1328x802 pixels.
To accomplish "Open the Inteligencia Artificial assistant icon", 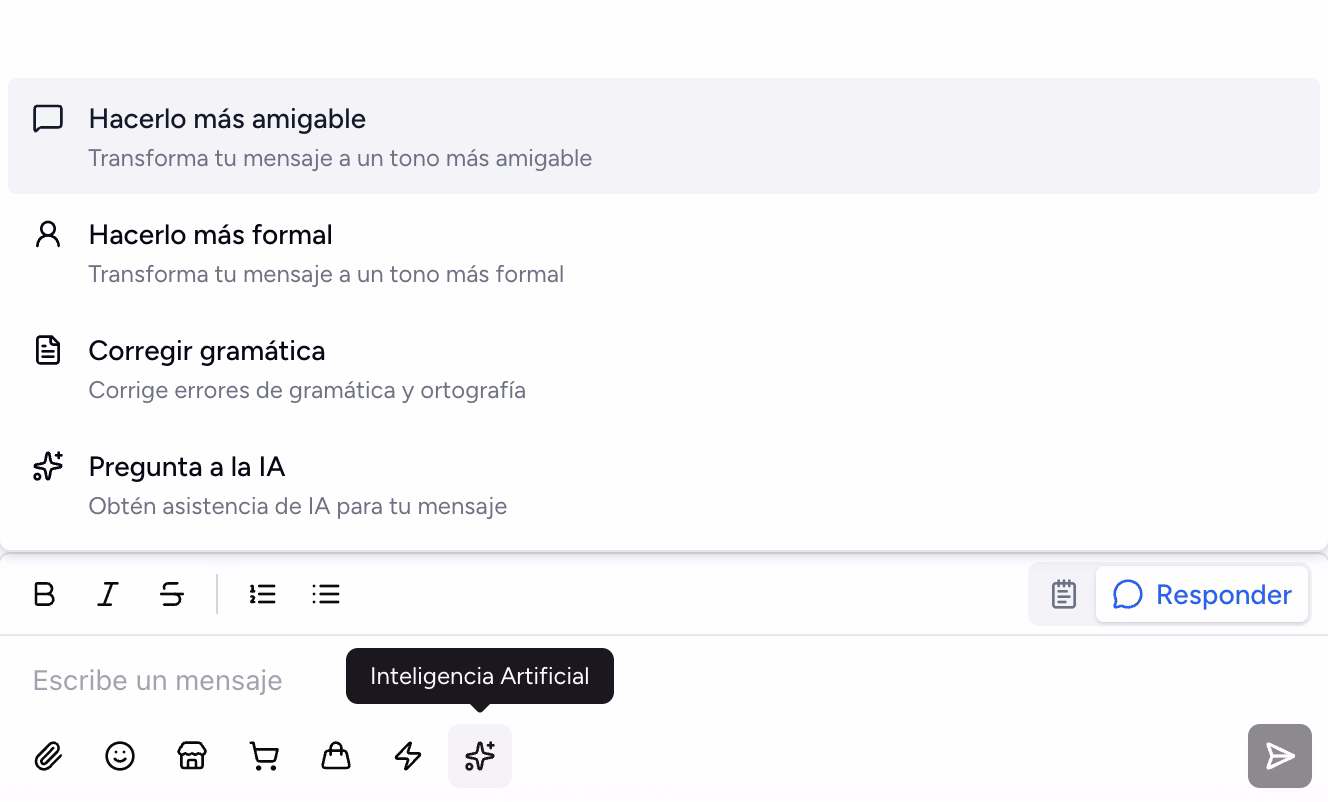I will [x=480, y=756].
